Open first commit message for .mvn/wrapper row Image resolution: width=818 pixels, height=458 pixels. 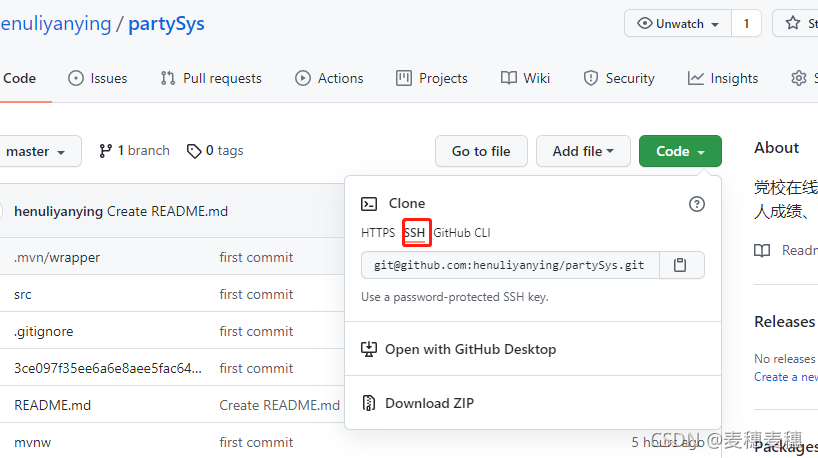click(256, 257)
